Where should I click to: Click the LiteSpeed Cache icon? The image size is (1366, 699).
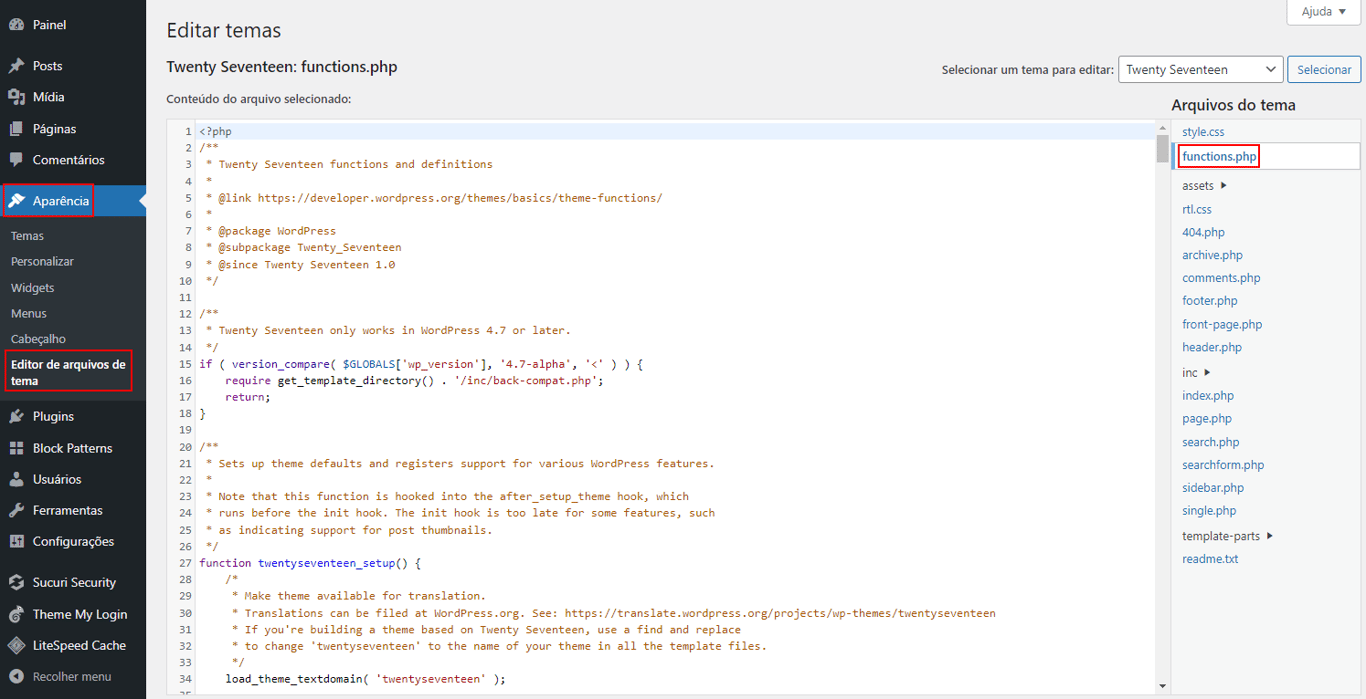click(17, 645)
